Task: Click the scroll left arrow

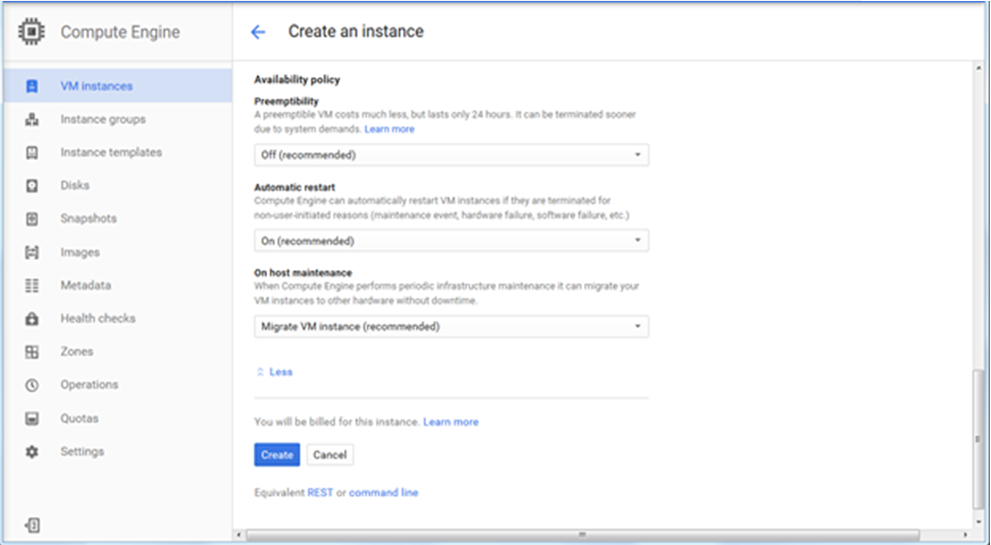Action: [x=239, y=535]
